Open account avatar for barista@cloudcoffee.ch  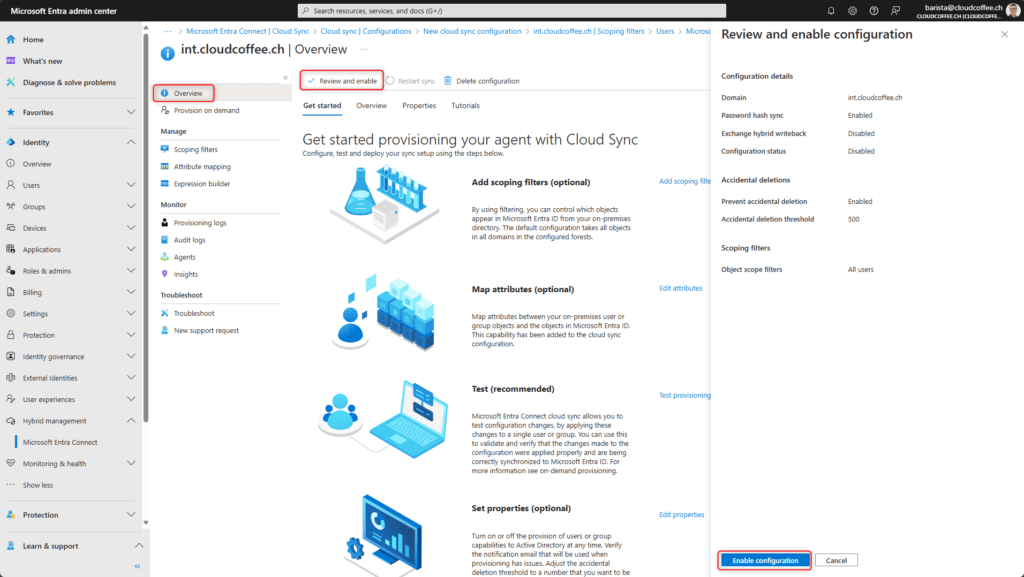pyautogui.click(x=1013, y=11)
